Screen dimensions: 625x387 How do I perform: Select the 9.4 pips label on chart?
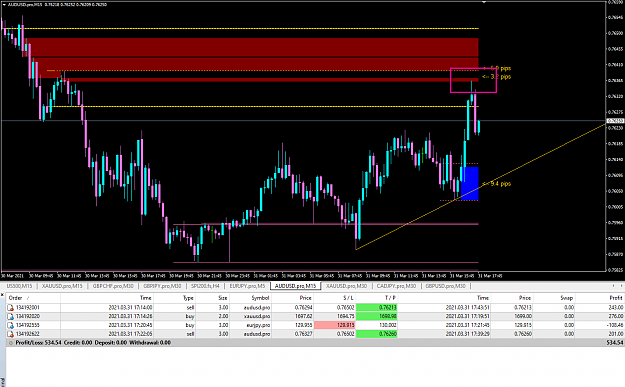pos(497,184)
